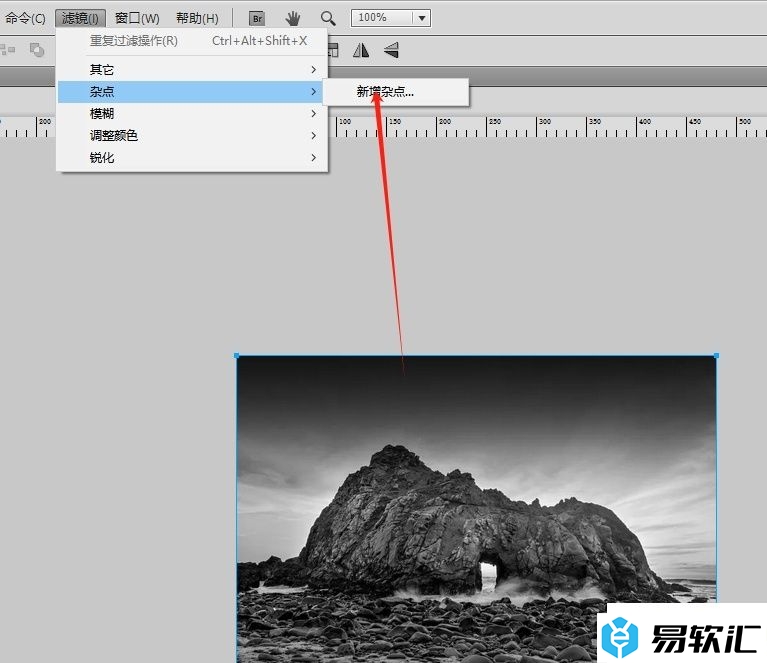767x663 pixels.
Task: Select the Hand tool icon
Action: click(293, 18)
